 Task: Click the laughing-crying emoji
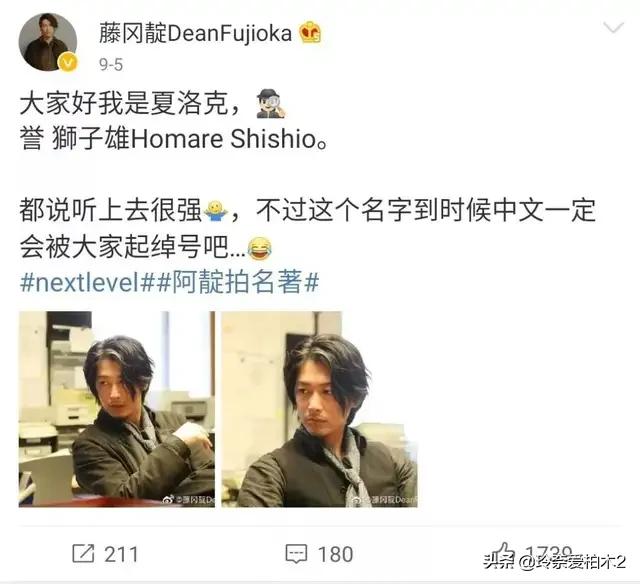[x=260, y=248]
